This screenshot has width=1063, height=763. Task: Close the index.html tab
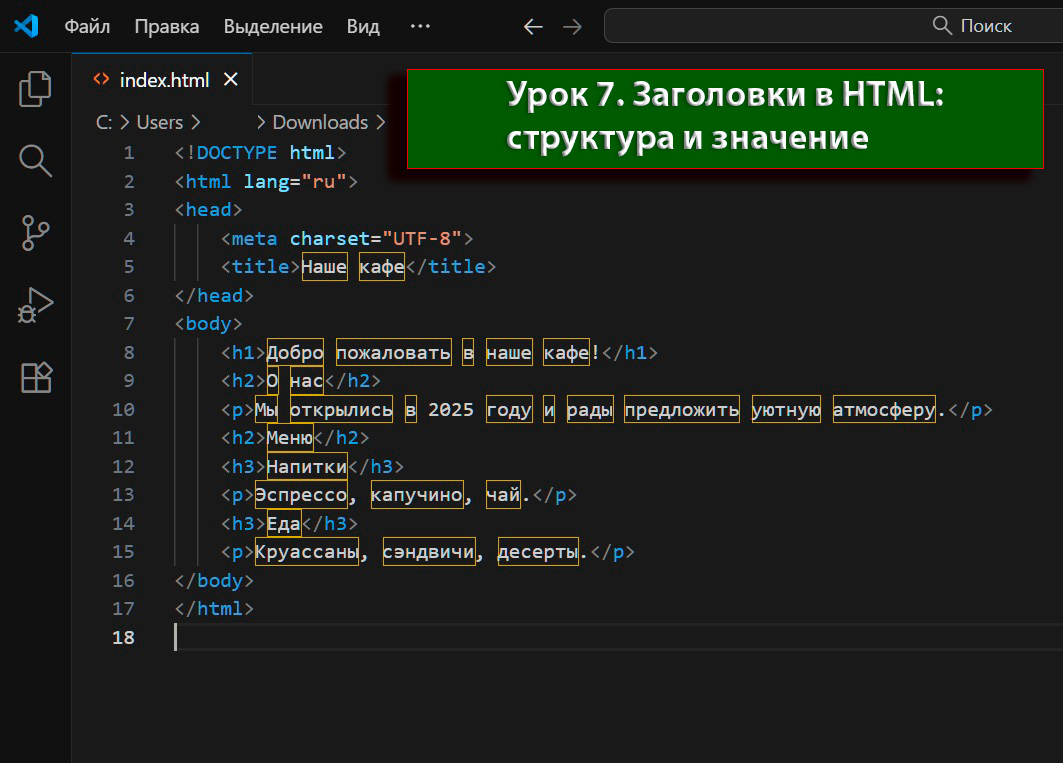[x=231, y=79]
